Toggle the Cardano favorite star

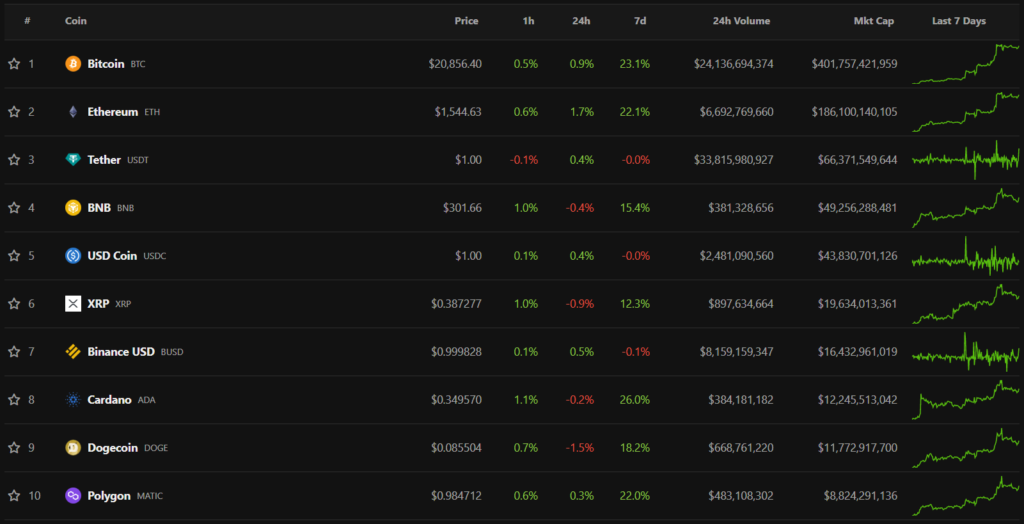coord(14,400)
